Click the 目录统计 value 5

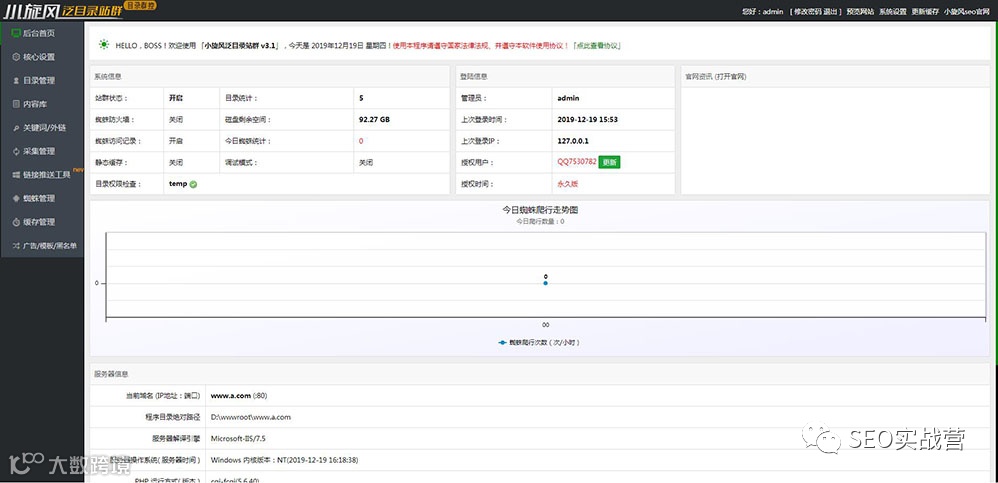[361, 99]
